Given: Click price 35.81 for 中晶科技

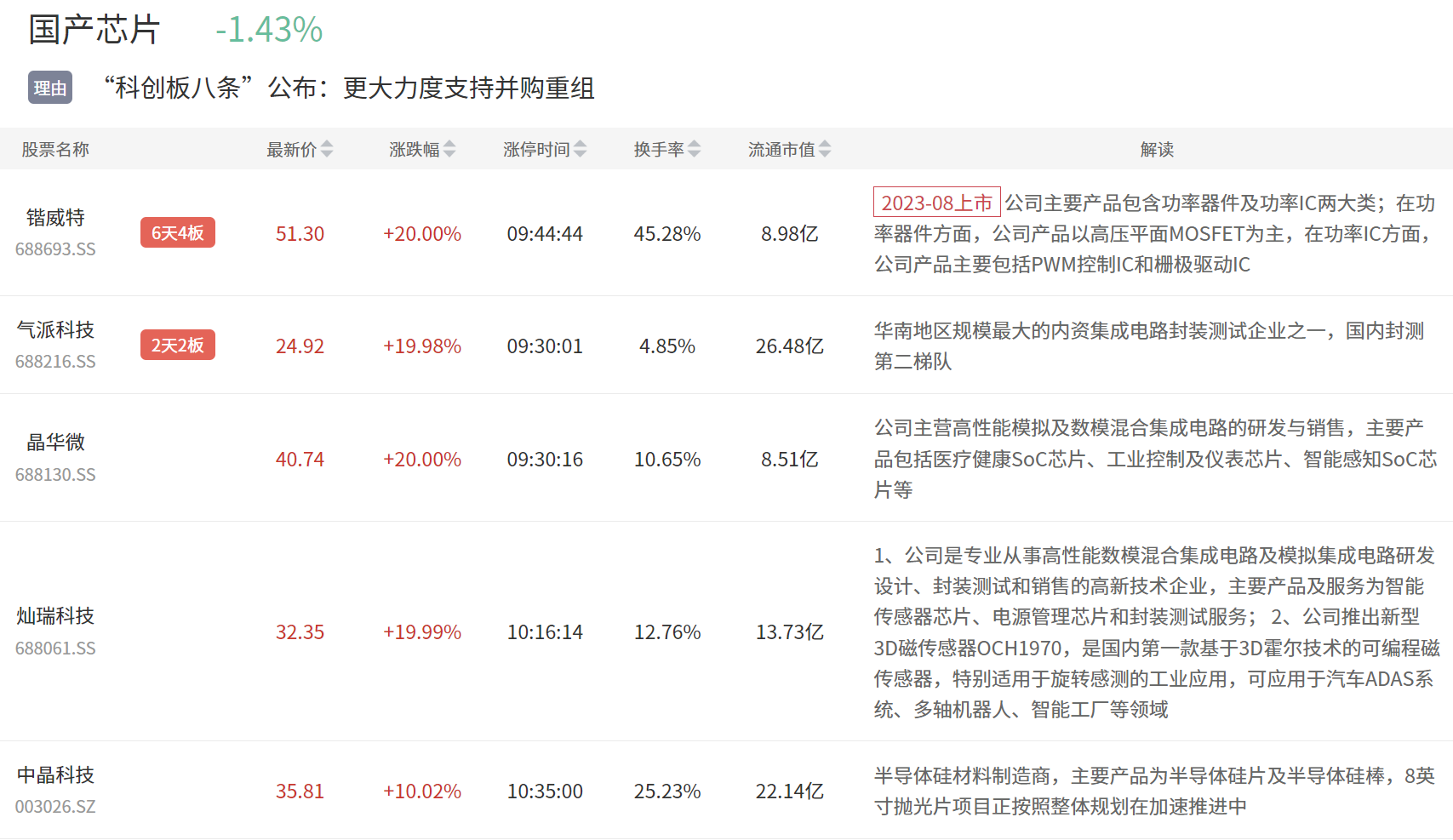Looking at the screenshot, I should [x=300, y=791].
